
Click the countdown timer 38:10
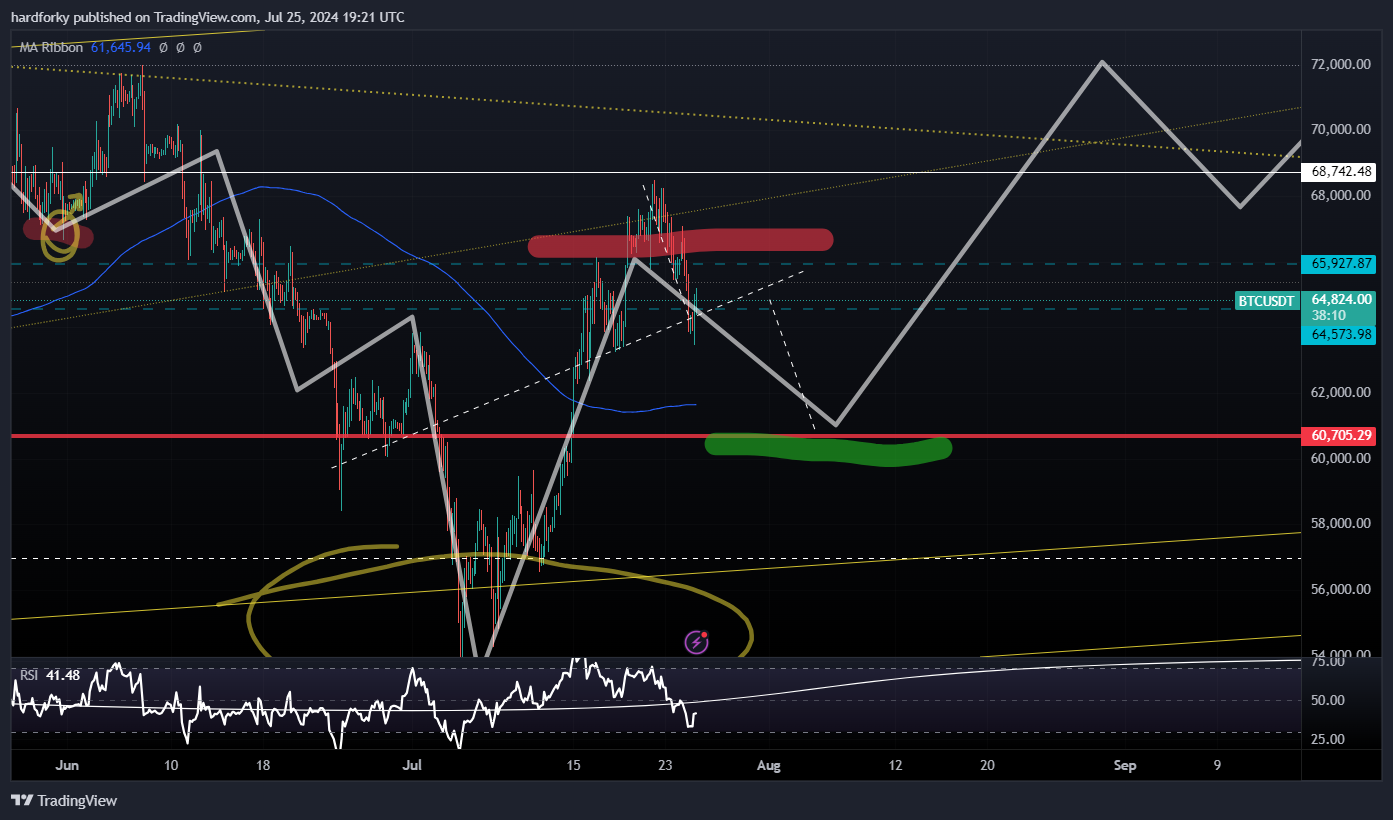click(x=1326, y=314)
